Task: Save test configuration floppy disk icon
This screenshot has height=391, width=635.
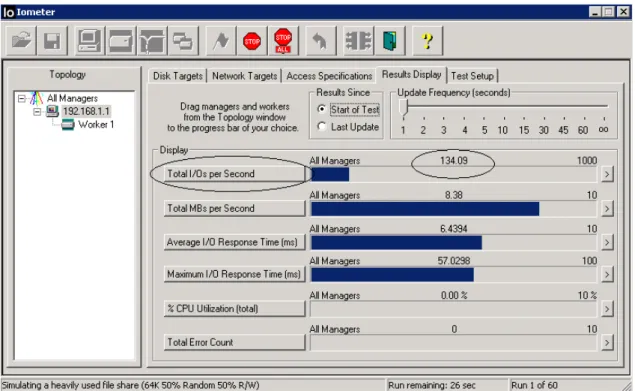Action: coord(52,41)
